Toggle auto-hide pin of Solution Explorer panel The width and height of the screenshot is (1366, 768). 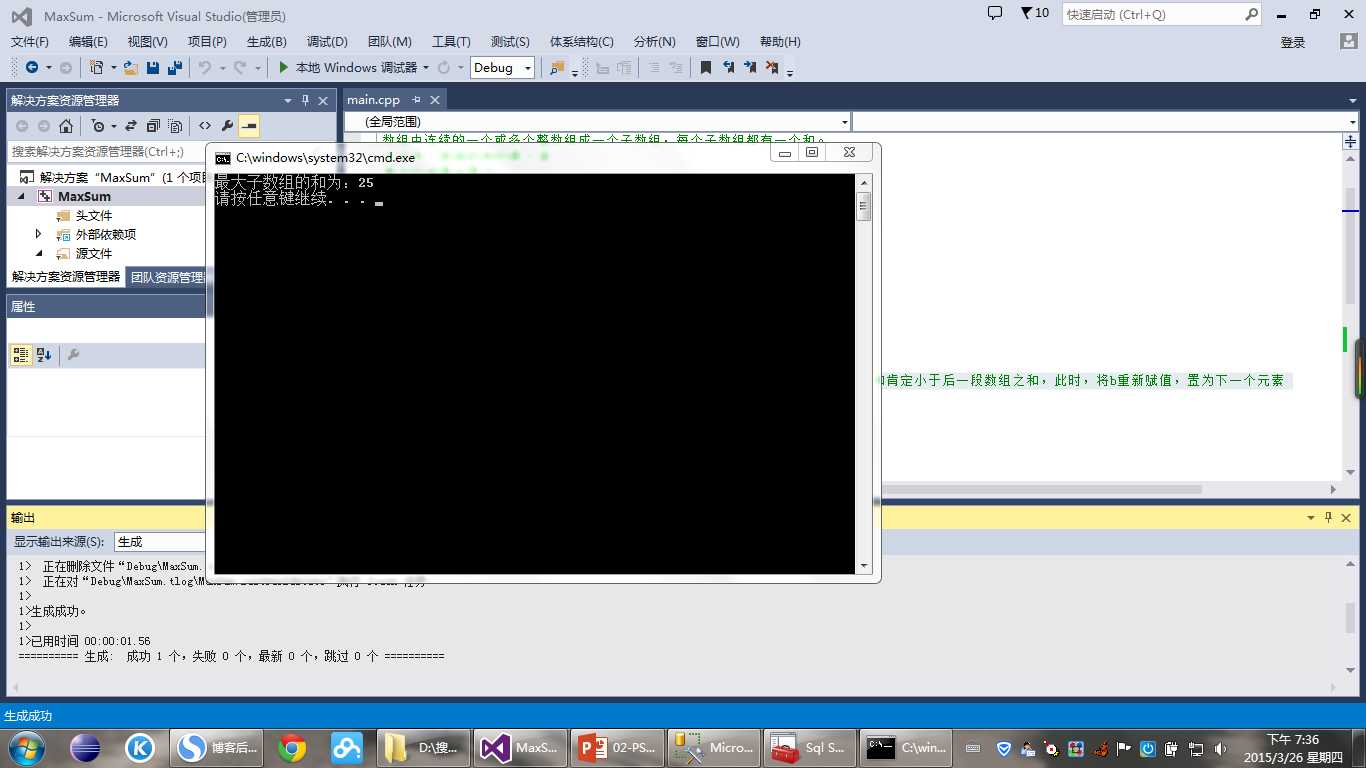pyautogui.click(x=305, y=101)
